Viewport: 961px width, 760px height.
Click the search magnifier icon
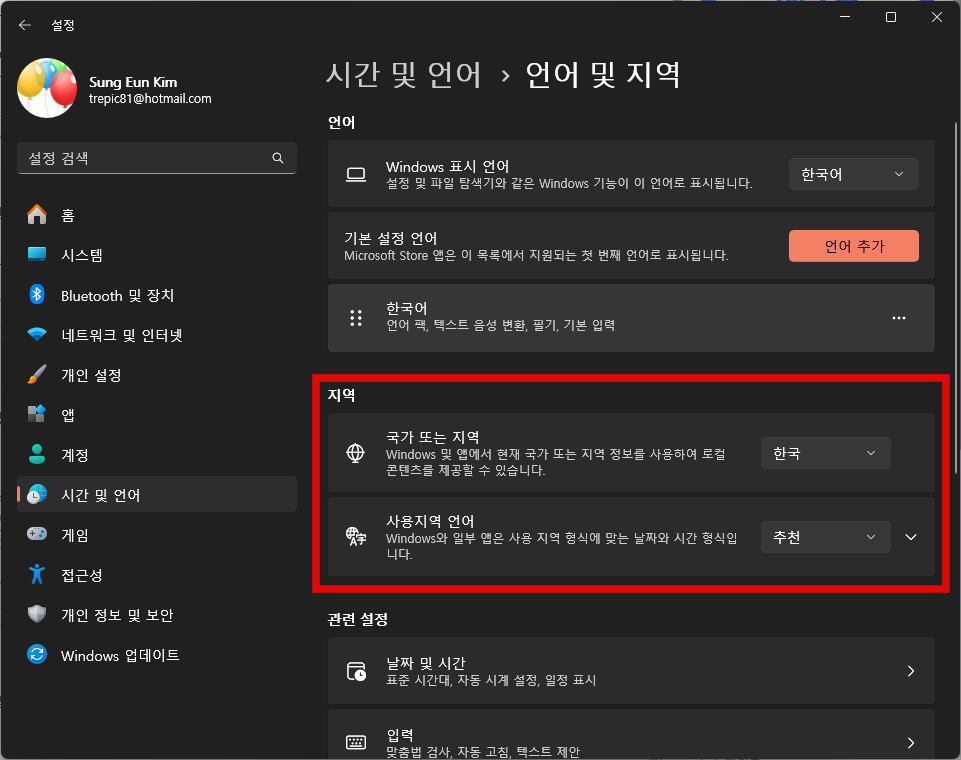tap(278, 158)
